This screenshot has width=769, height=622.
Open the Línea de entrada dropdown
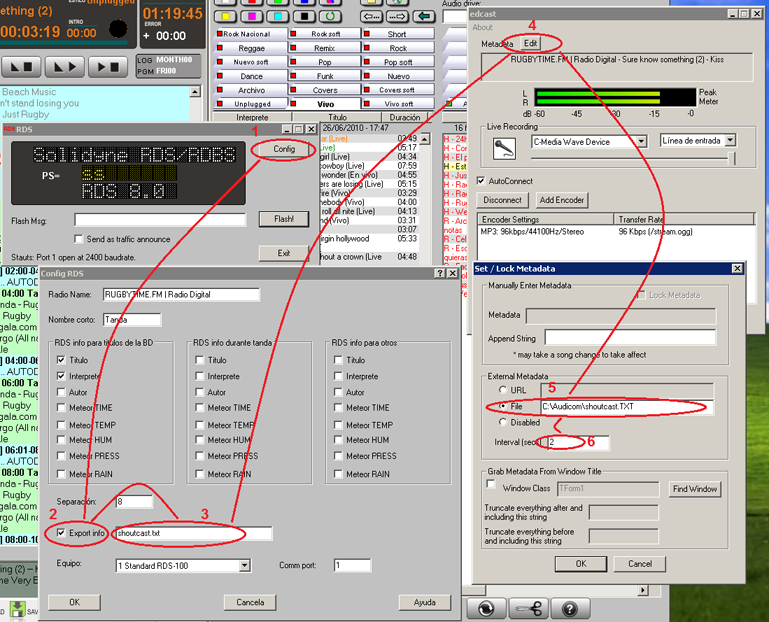coord(730,141)
